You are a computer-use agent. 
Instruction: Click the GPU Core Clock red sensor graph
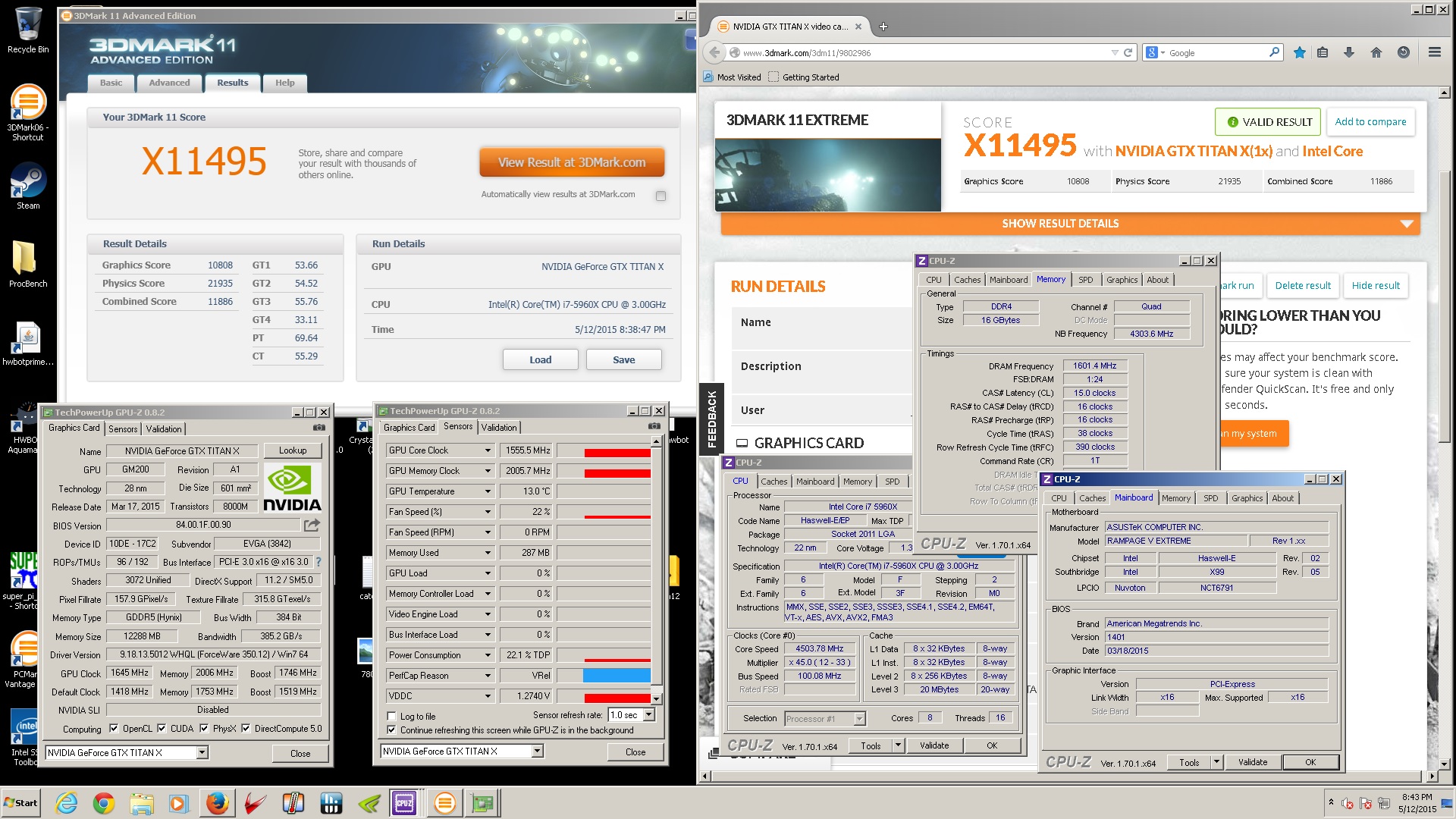tap(617, 453)
